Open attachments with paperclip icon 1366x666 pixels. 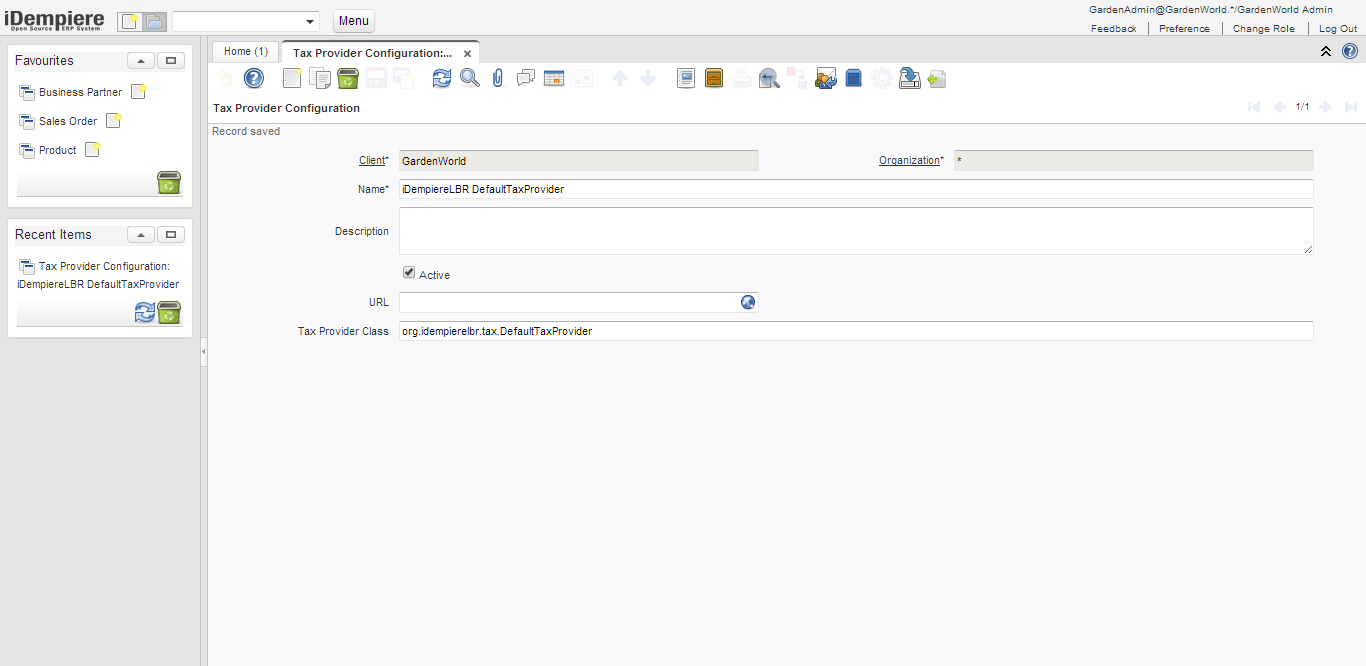(498, 78)
